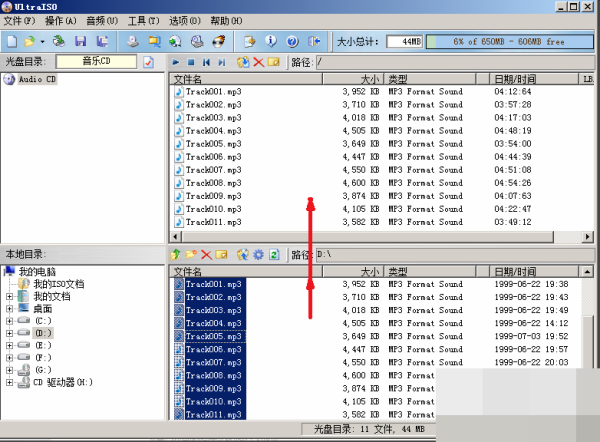This screenshot has width=600, height=442.
Task: Click the Refresh icon in local toolbar
Action: (274, 254)
